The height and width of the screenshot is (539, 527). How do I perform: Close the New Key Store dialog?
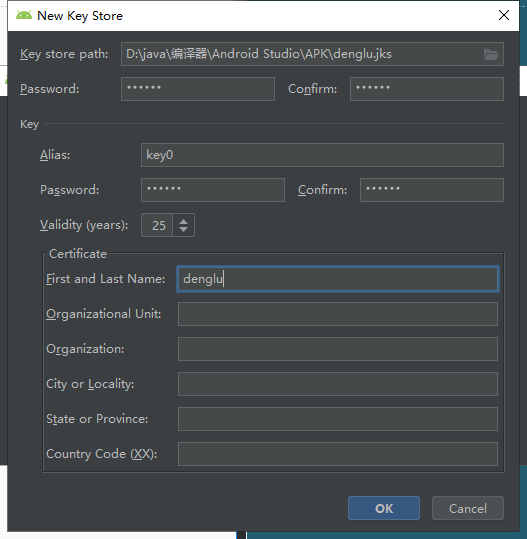(504, 15)
